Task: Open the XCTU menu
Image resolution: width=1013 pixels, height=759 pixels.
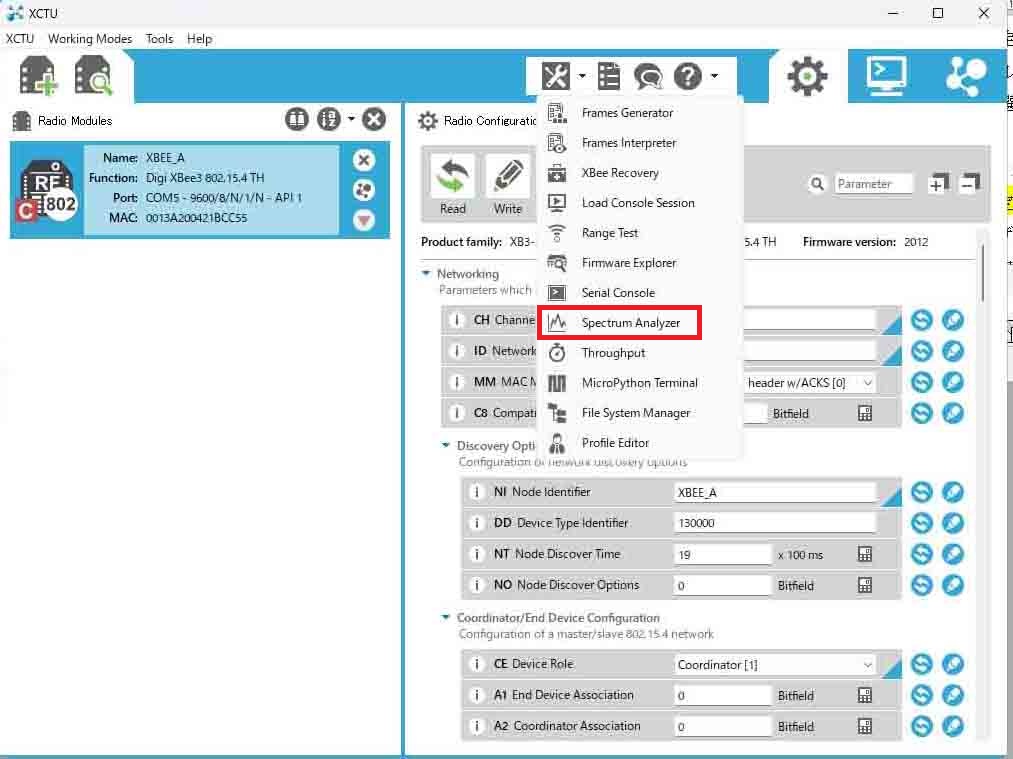Action: (20, 39)
